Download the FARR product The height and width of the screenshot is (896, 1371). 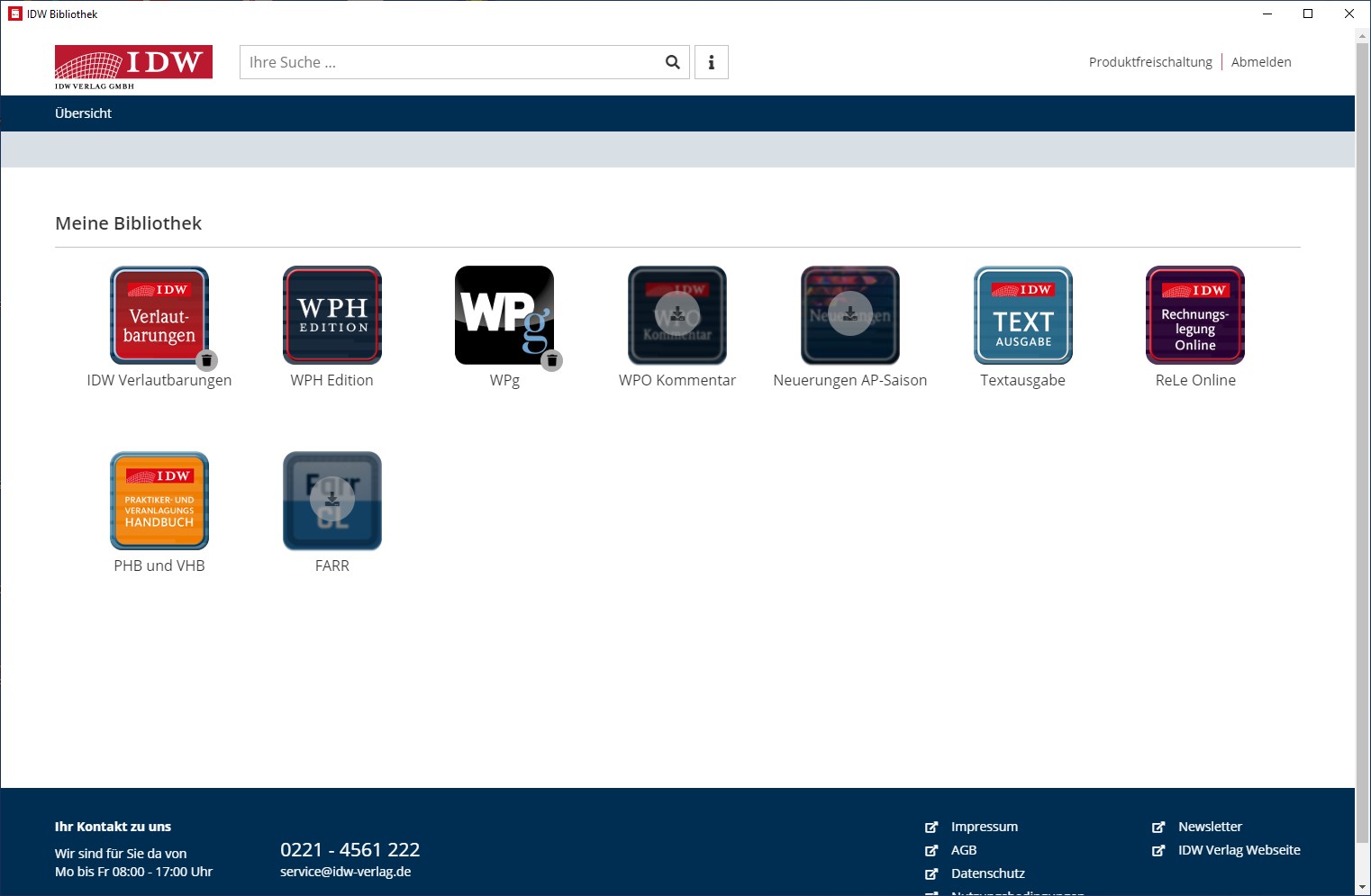coord(332,500)
